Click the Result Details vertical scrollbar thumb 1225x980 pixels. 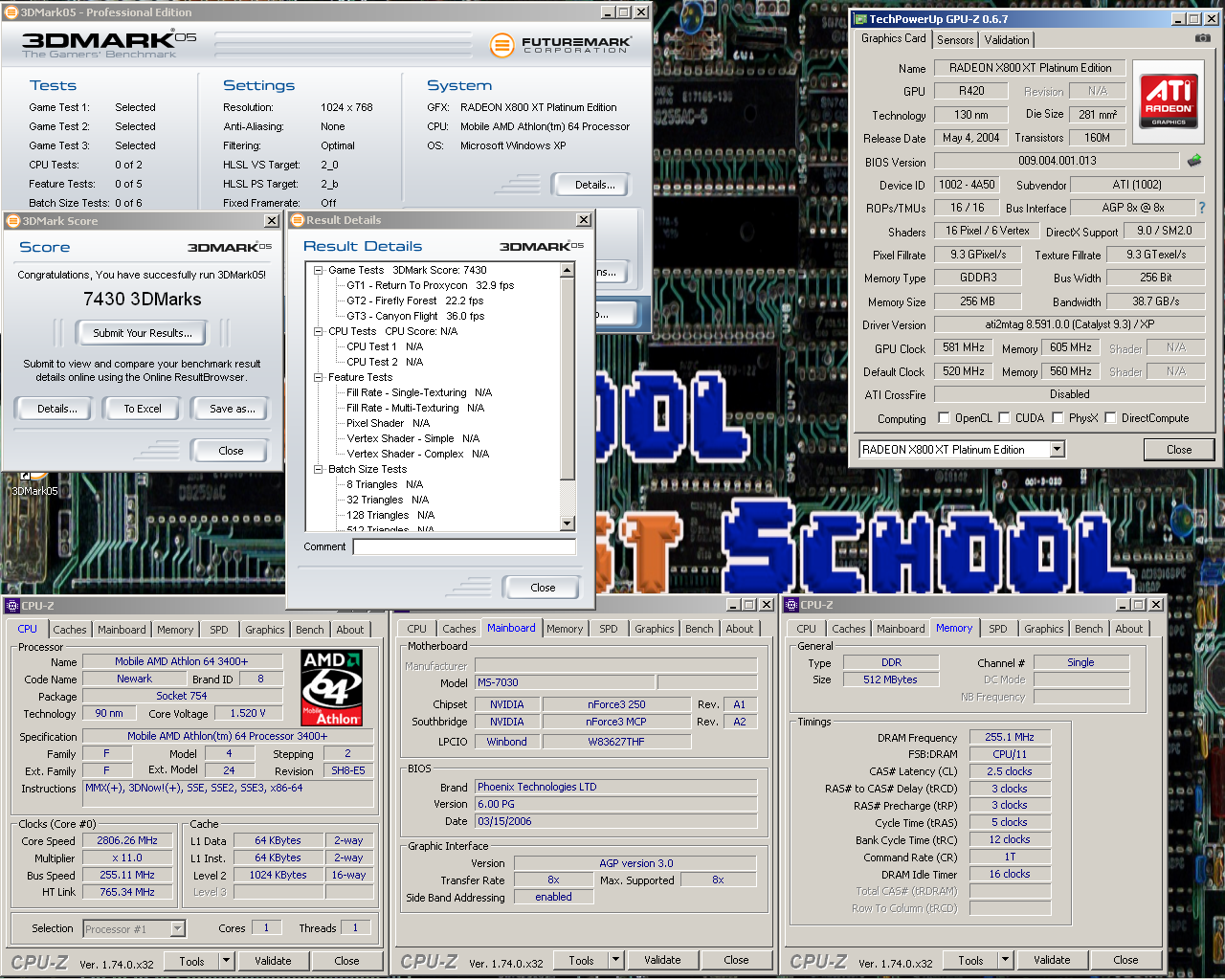(568, 379)
